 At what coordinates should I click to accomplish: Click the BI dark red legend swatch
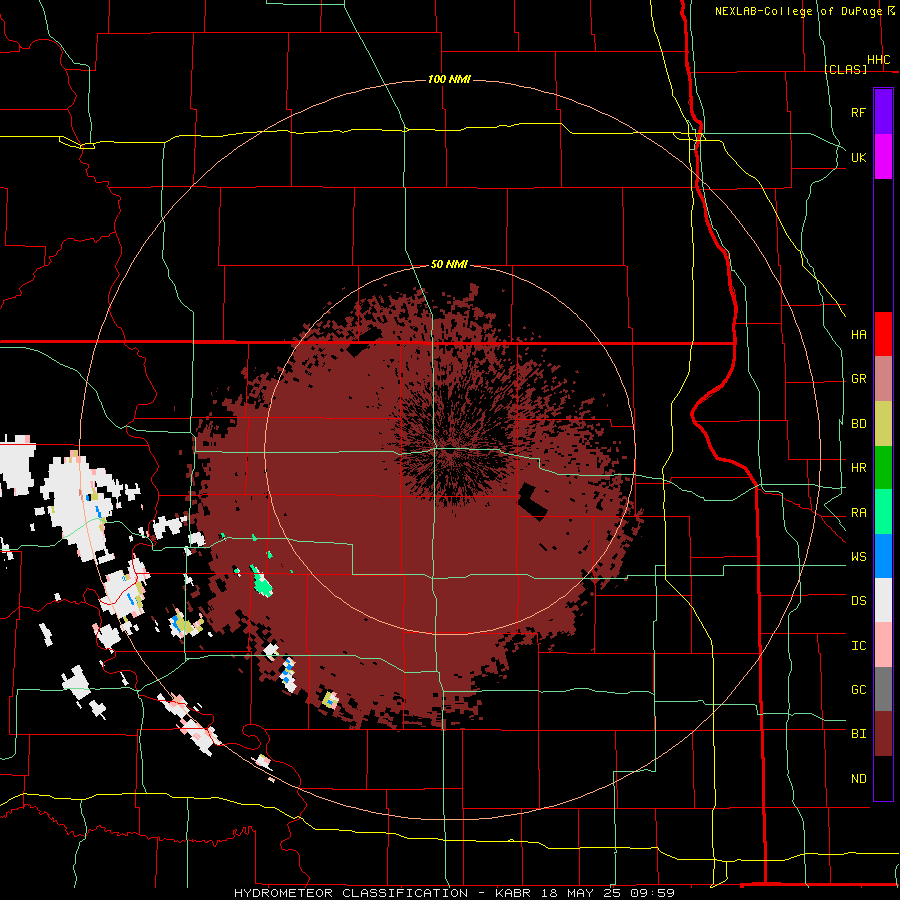883,734
